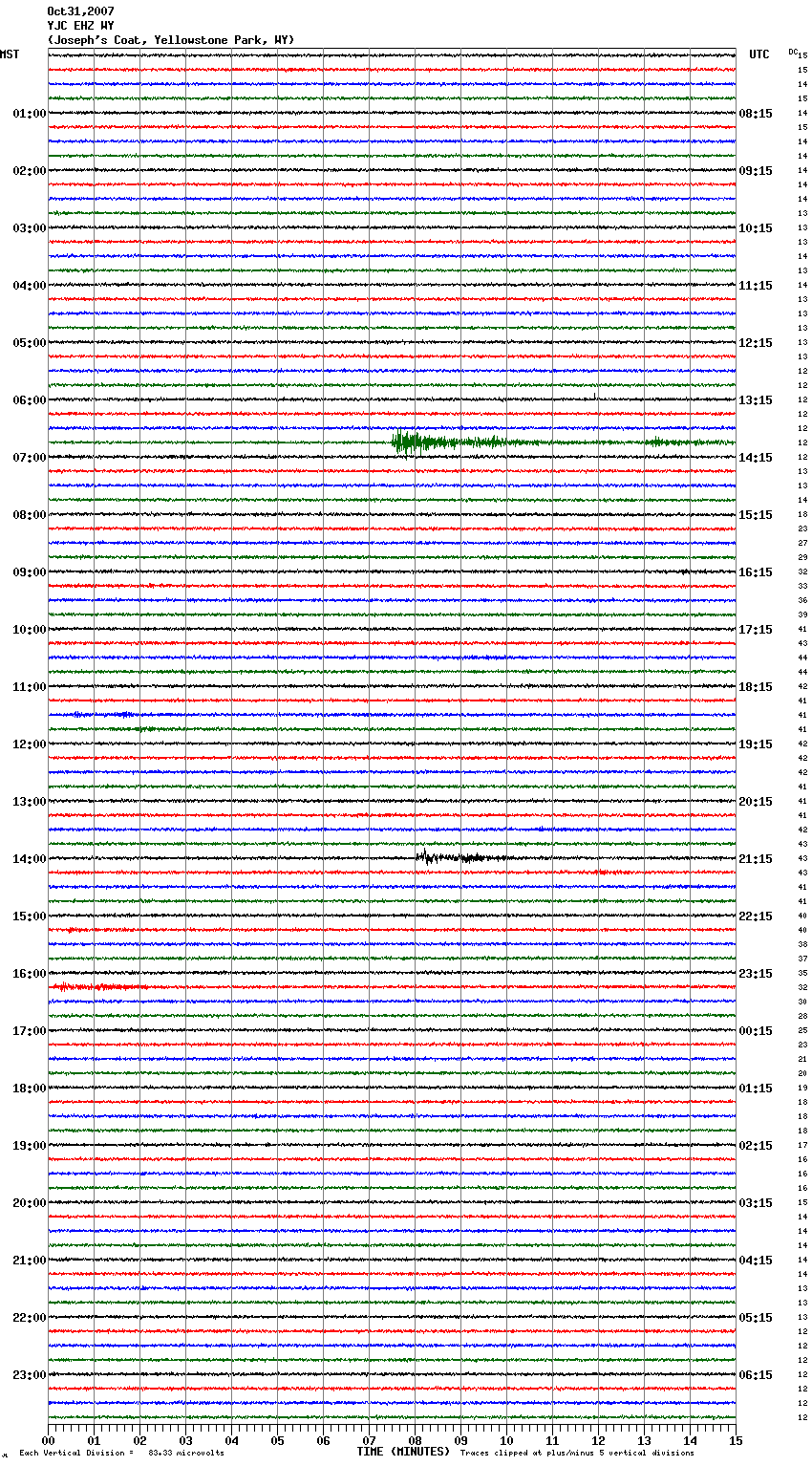Click the 06:00 MST row label
Viewport: 812px width, 1466px height.
(x=30, y=400)
